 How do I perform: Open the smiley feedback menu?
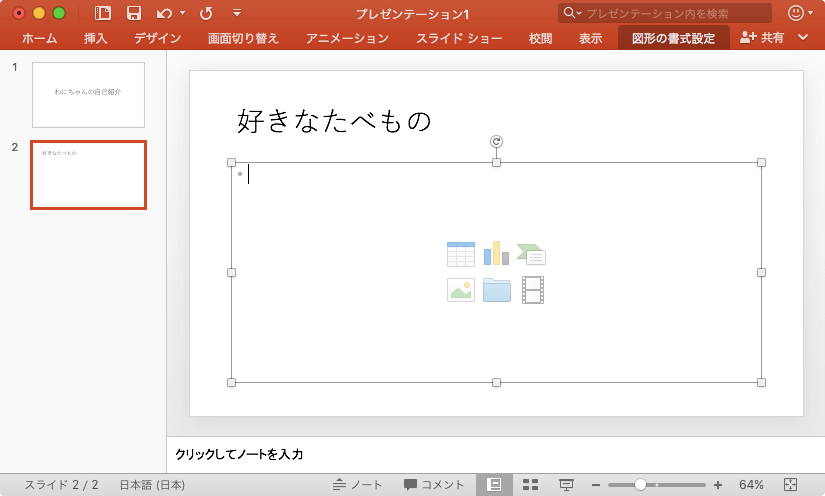800,13
